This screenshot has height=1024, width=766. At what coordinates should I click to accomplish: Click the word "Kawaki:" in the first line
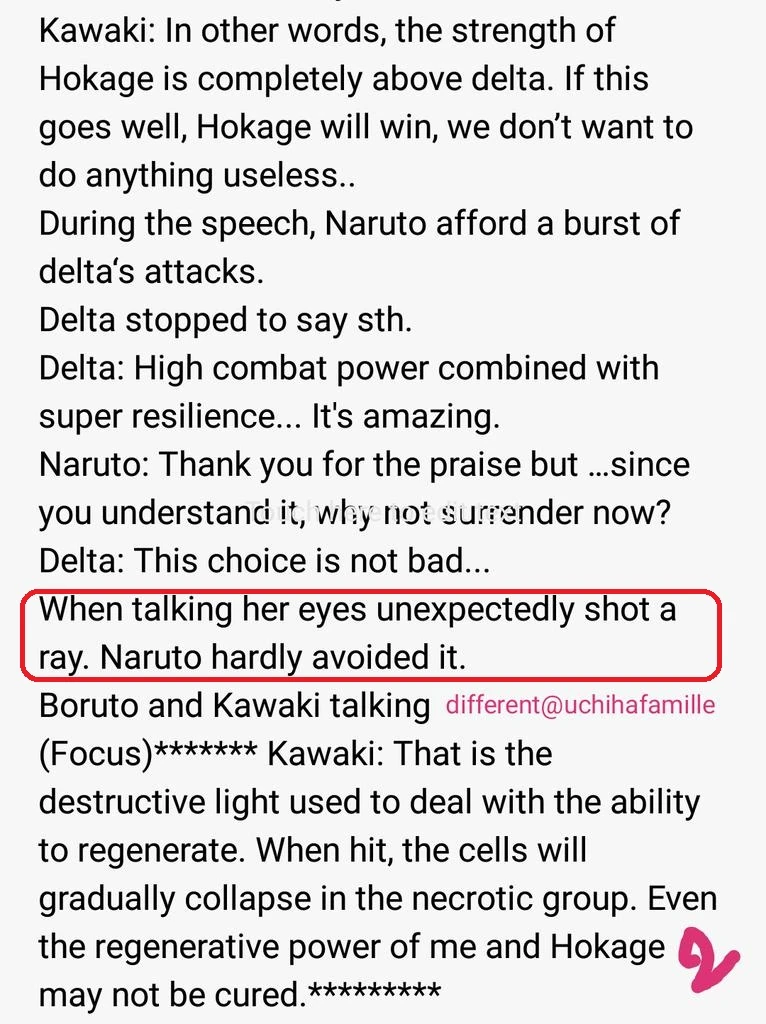[x=97, y=31]
